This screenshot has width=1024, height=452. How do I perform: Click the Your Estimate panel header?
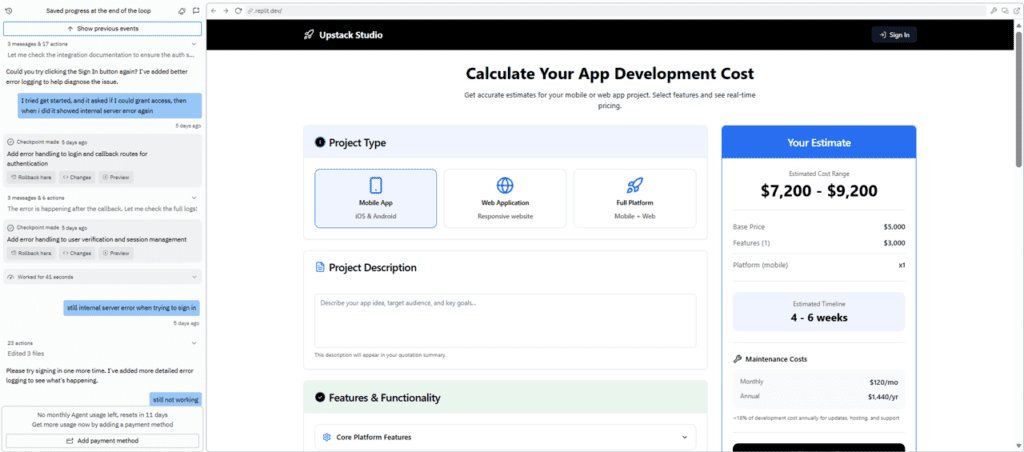pos(819,142)
